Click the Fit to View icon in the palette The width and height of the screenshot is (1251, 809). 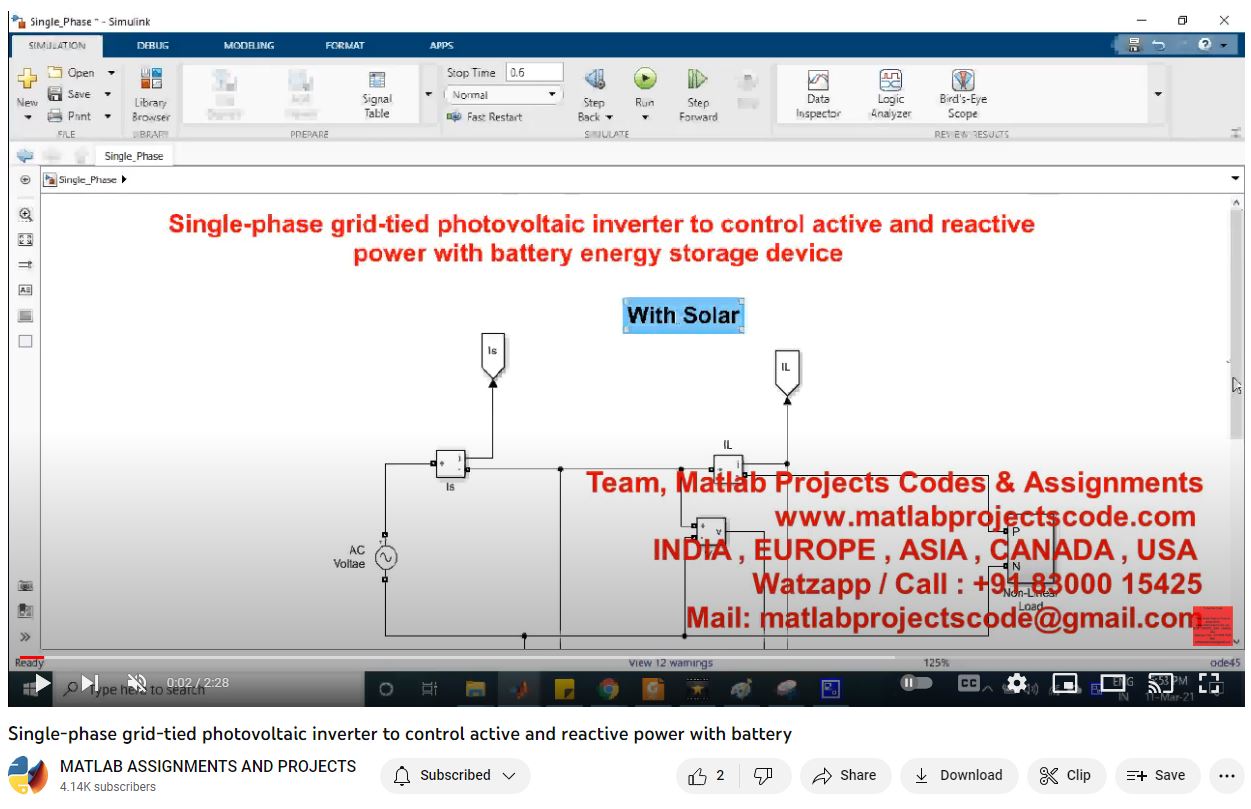click(x=26, y=240)
